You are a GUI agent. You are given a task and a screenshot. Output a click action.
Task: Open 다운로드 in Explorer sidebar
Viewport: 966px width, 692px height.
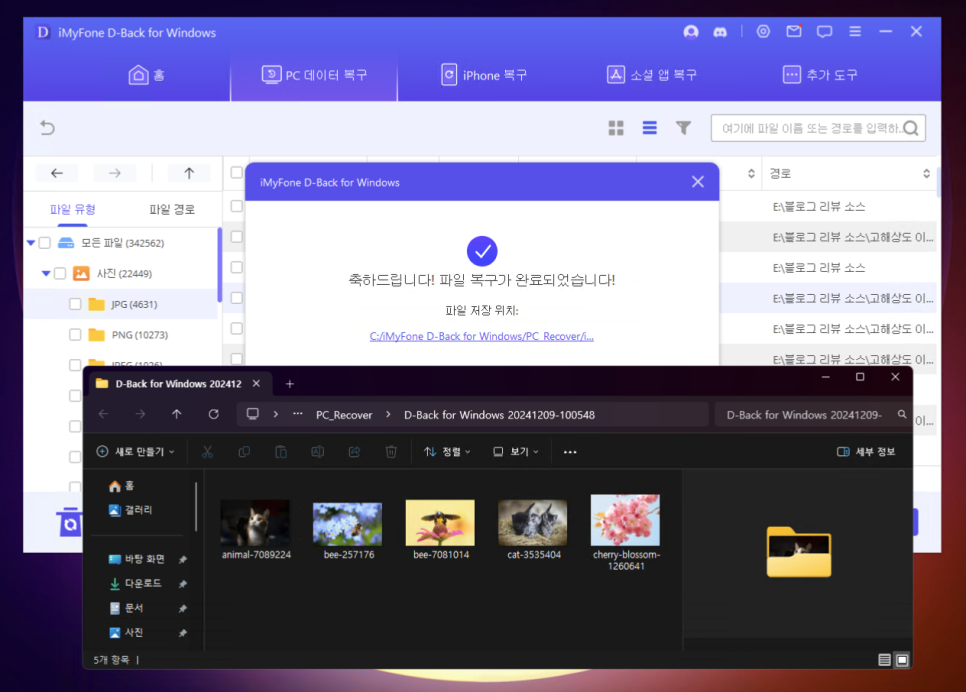pos(136,583)
